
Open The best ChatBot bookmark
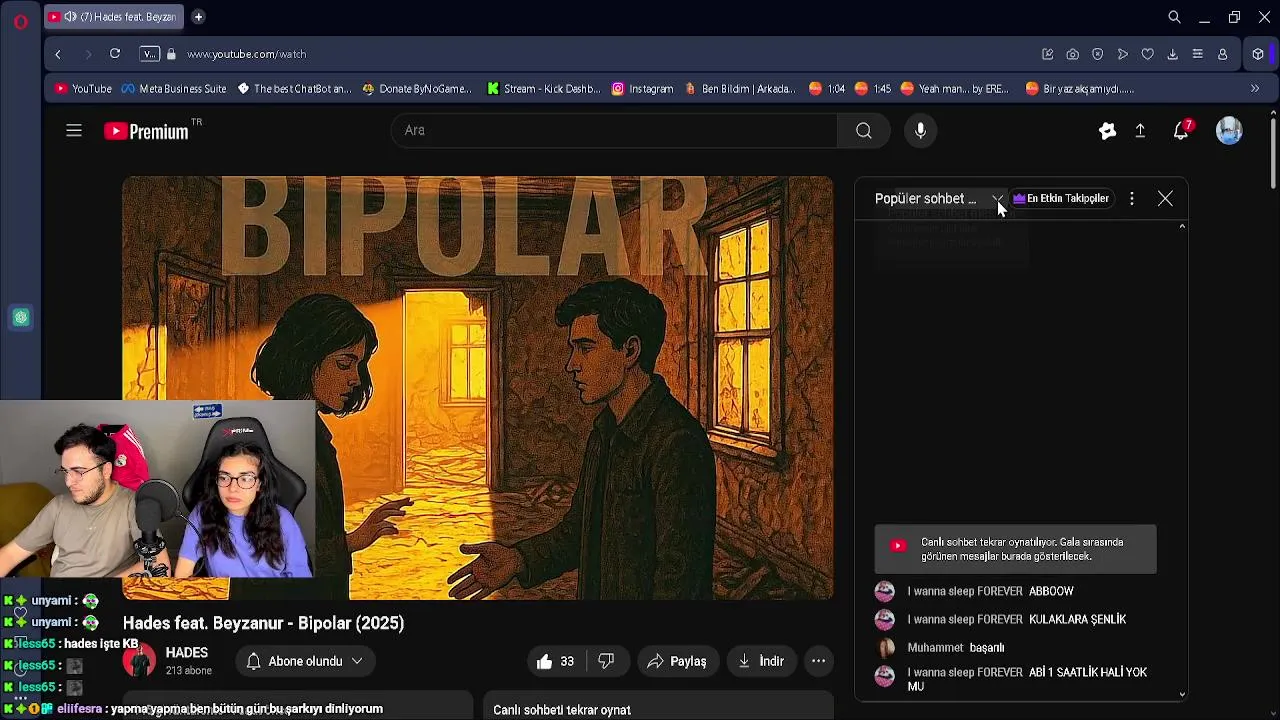coord(294,89)
